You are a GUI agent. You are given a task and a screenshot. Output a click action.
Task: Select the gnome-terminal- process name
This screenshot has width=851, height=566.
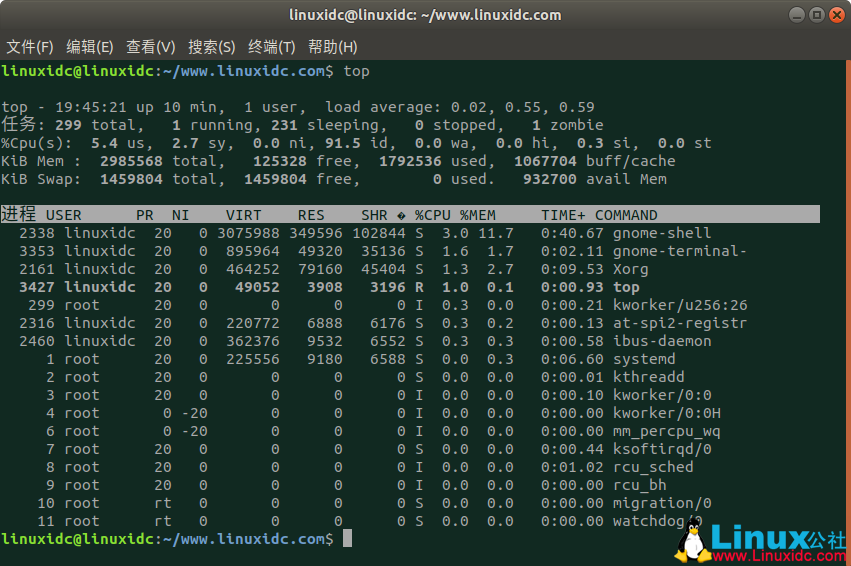tap(680, 251)
